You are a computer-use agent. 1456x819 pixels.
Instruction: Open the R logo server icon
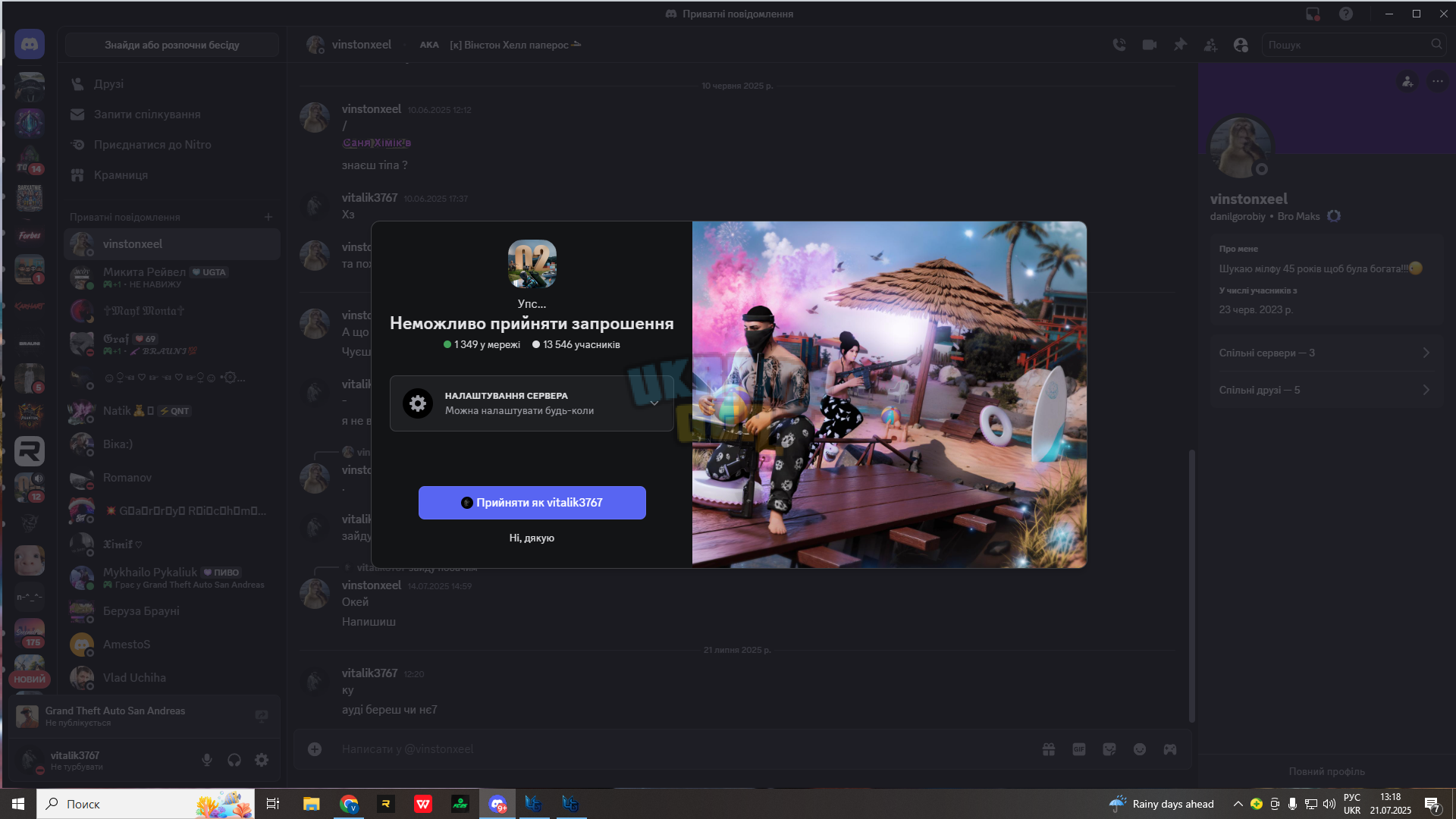(x=30, y=451)
